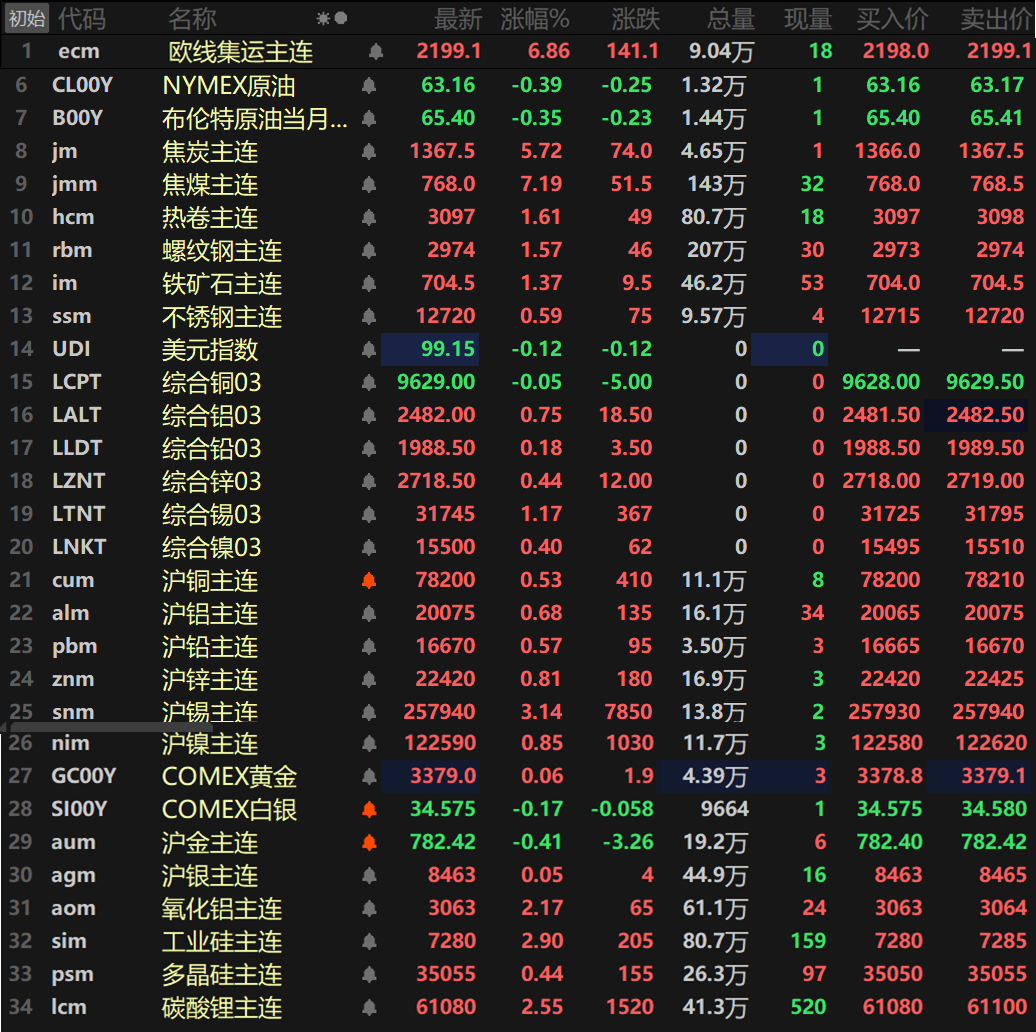This screenshot has width=1036, height=1032.
Task: Click the alert bell for NYMEX原油
Action: 369,85
